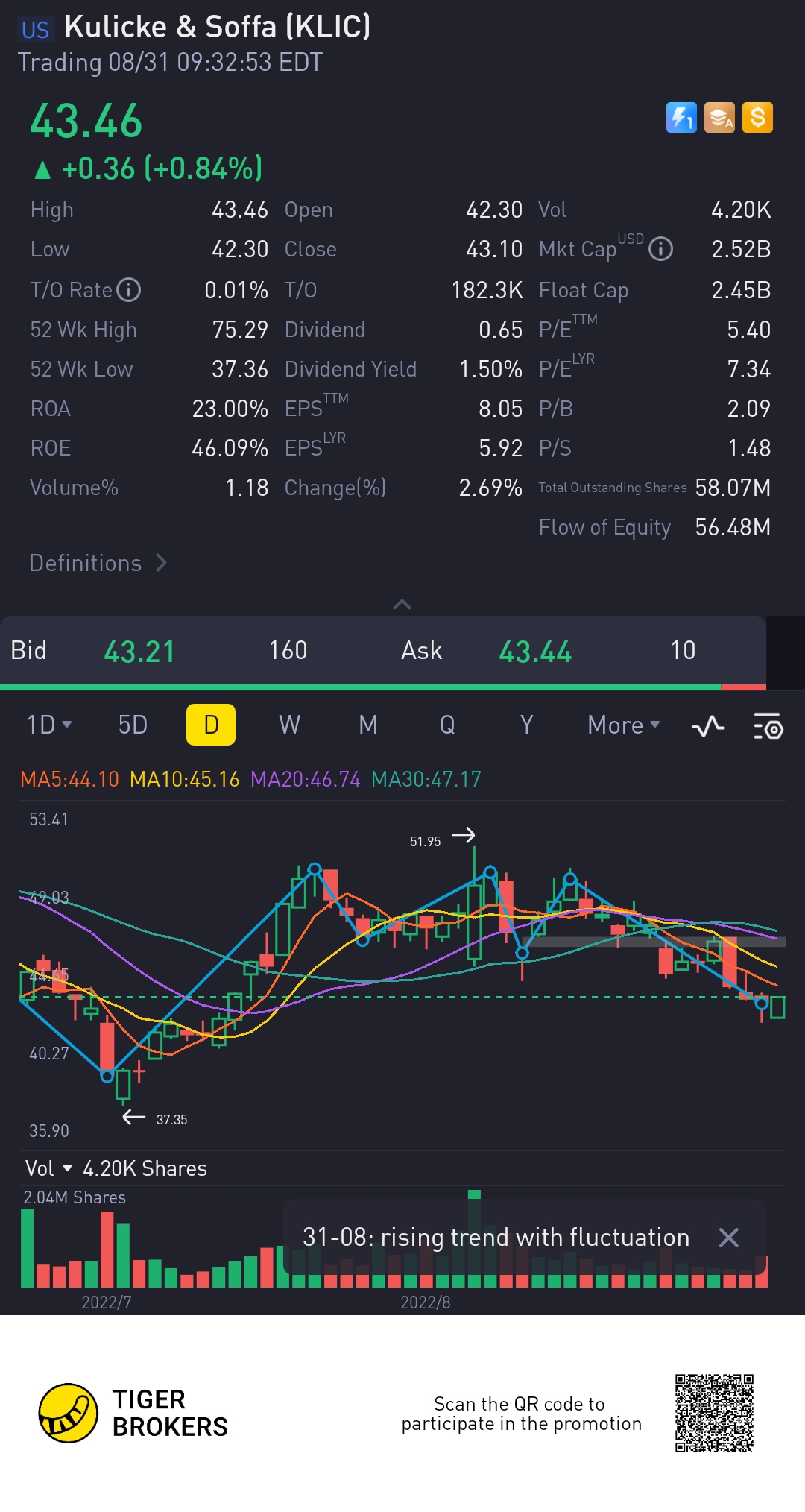Tap the ask price 43.44
805x1512 pixels.
pyautogui.click(x=535, y=652)
